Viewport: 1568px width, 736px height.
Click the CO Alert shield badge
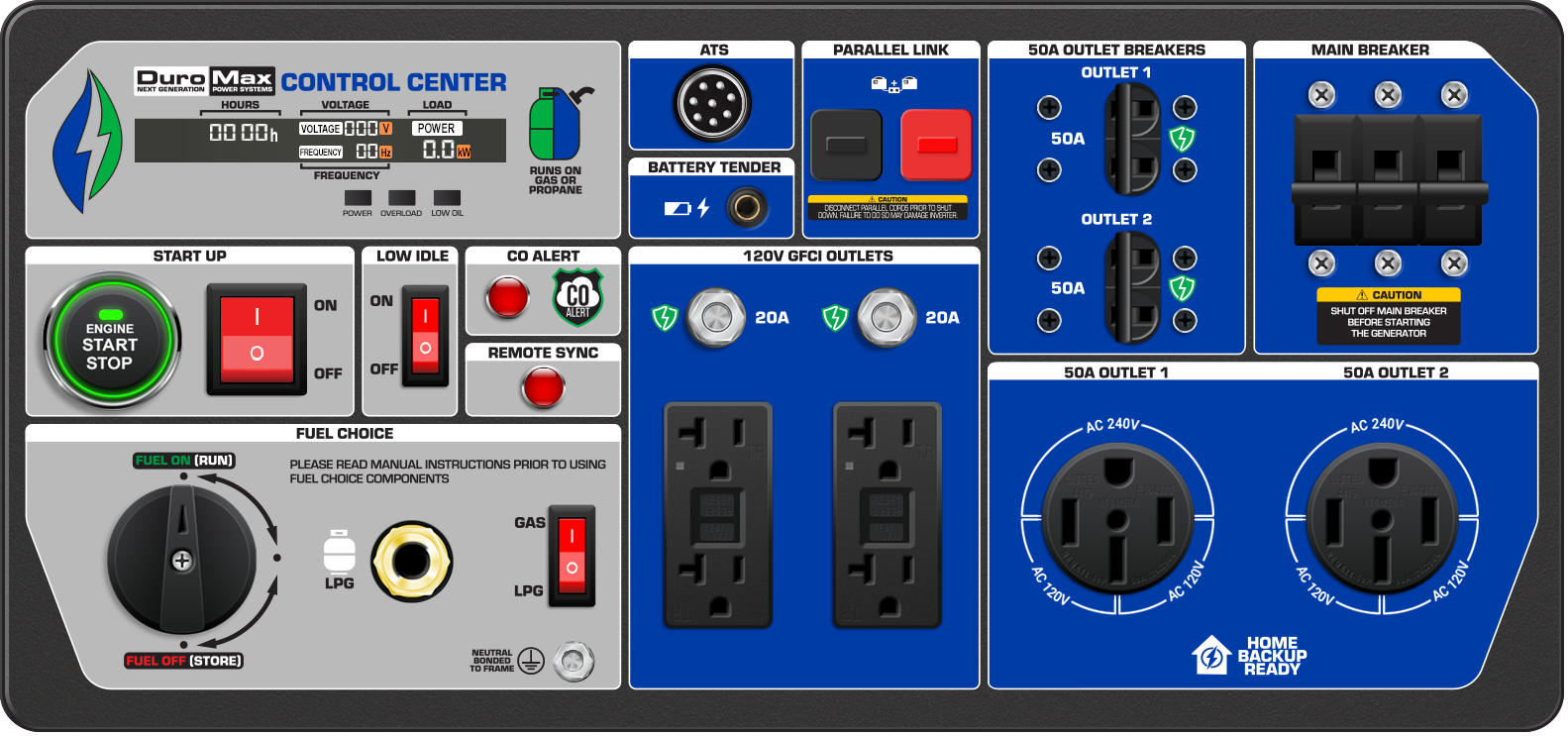[x=577, y=297]
